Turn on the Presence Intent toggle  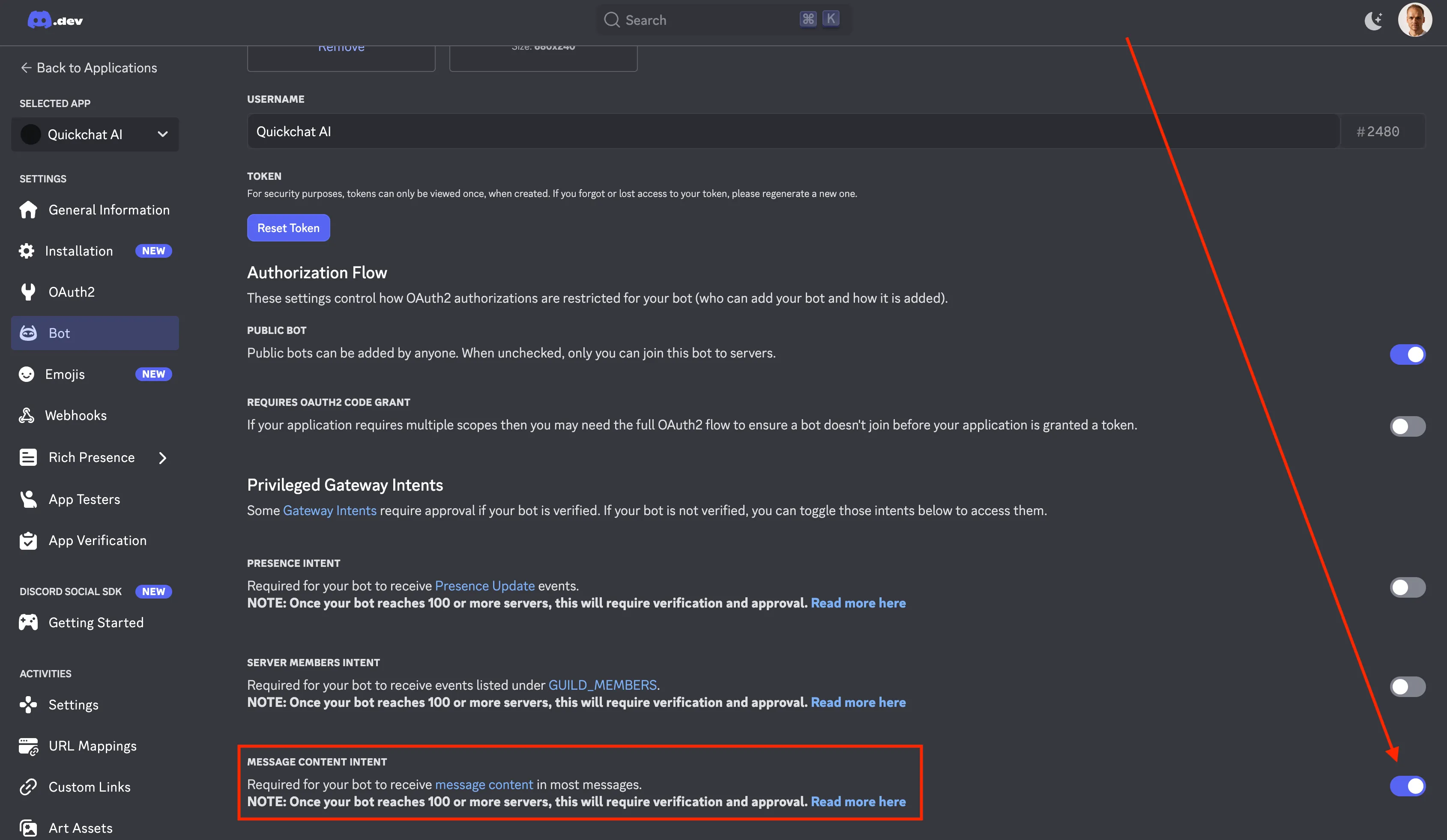coord(1408,587)
